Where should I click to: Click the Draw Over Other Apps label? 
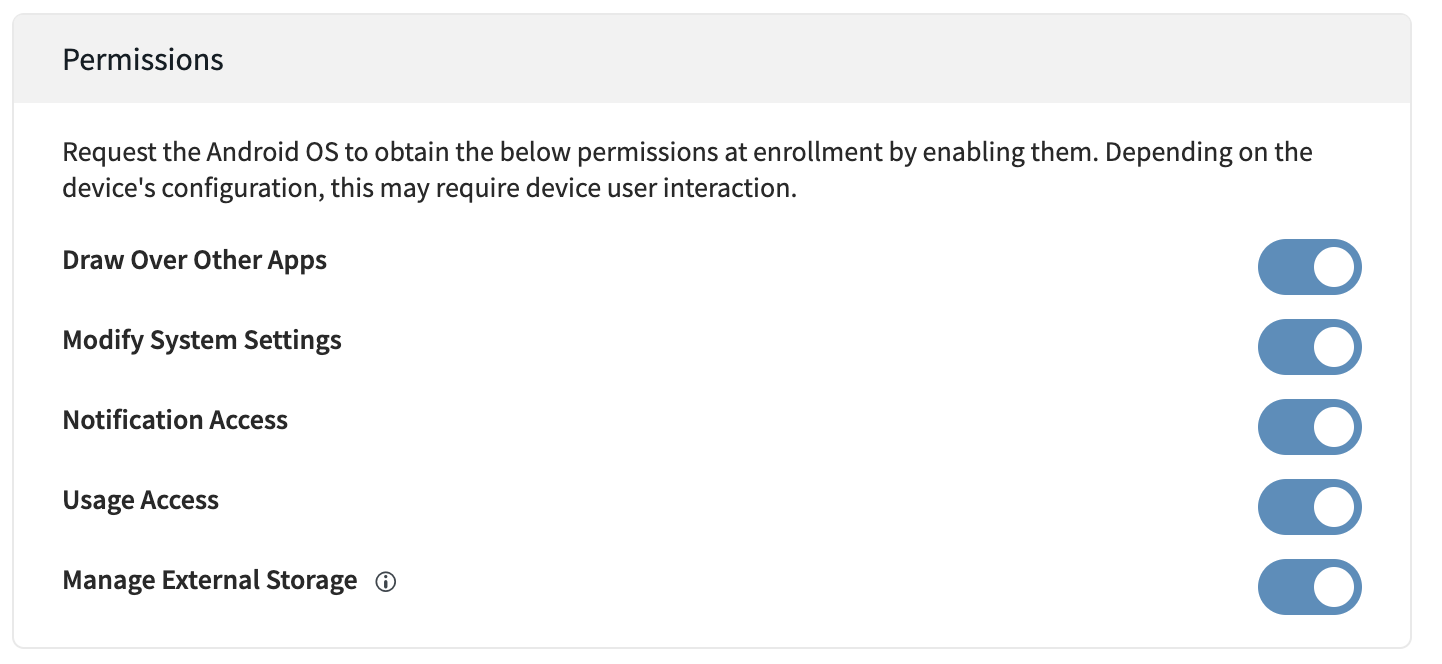pyautogui.click(x=194, y=261)
